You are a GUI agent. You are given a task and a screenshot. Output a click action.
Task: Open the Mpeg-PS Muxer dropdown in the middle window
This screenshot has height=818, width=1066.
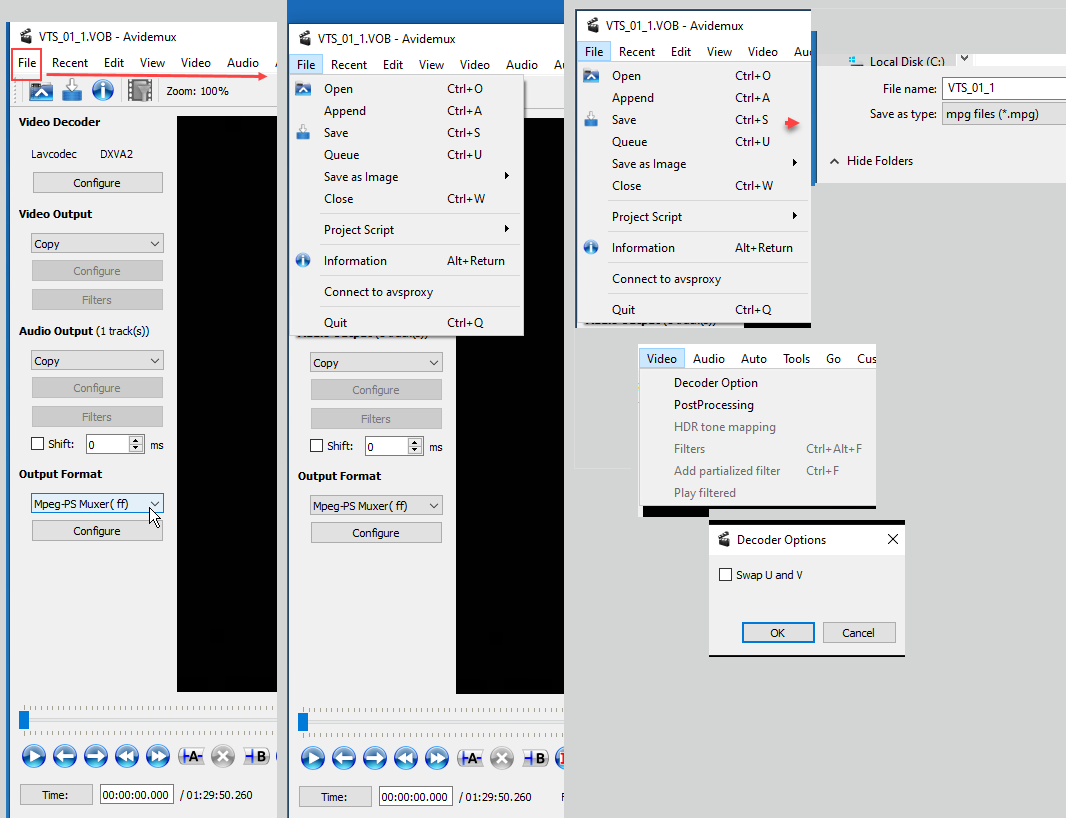tap(376, 506)
